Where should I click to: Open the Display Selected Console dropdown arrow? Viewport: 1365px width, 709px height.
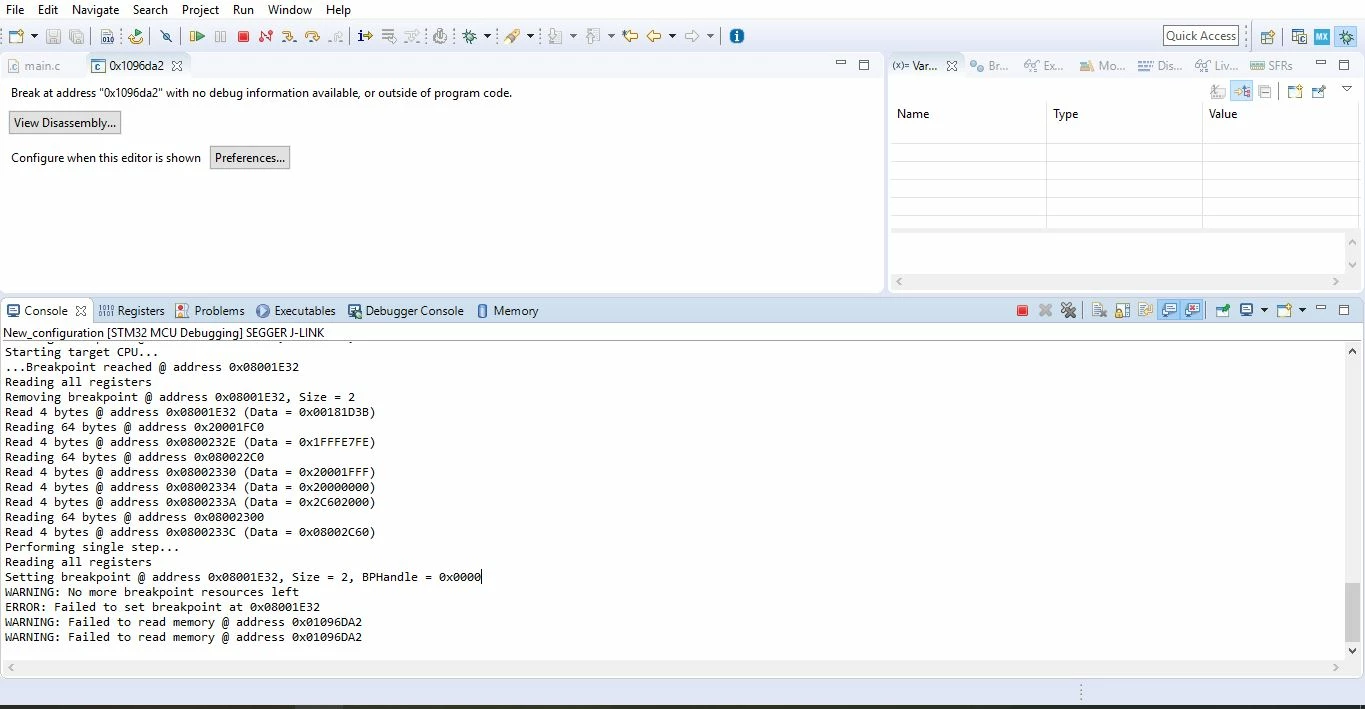tap(1264, 311)
